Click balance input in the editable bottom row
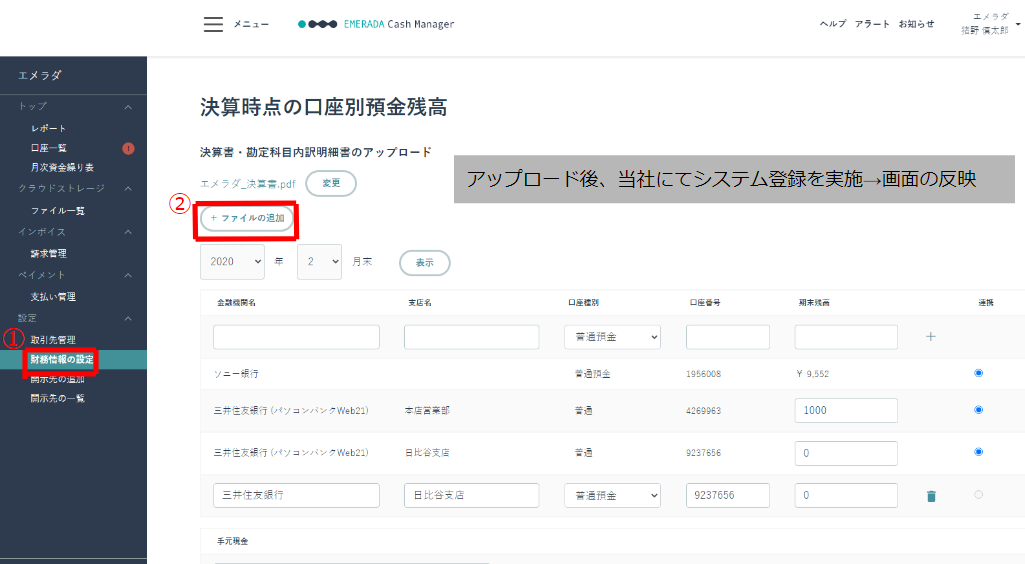 tap(846, 495)
